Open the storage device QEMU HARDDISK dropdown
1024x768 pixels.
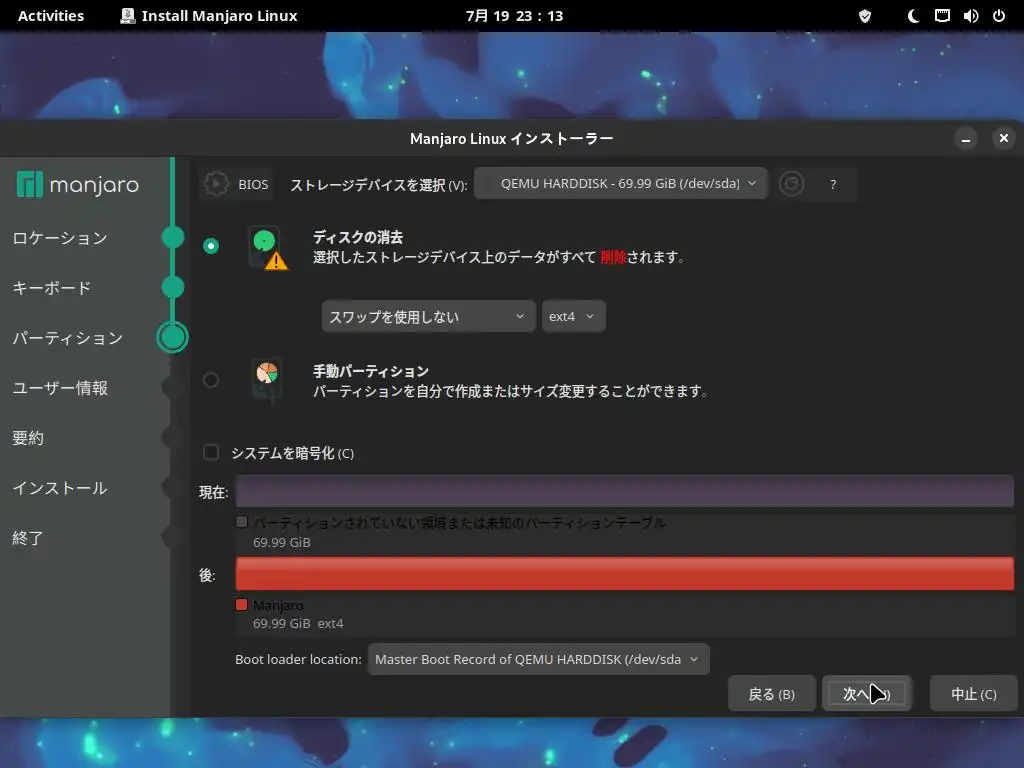tap(620, 184)
